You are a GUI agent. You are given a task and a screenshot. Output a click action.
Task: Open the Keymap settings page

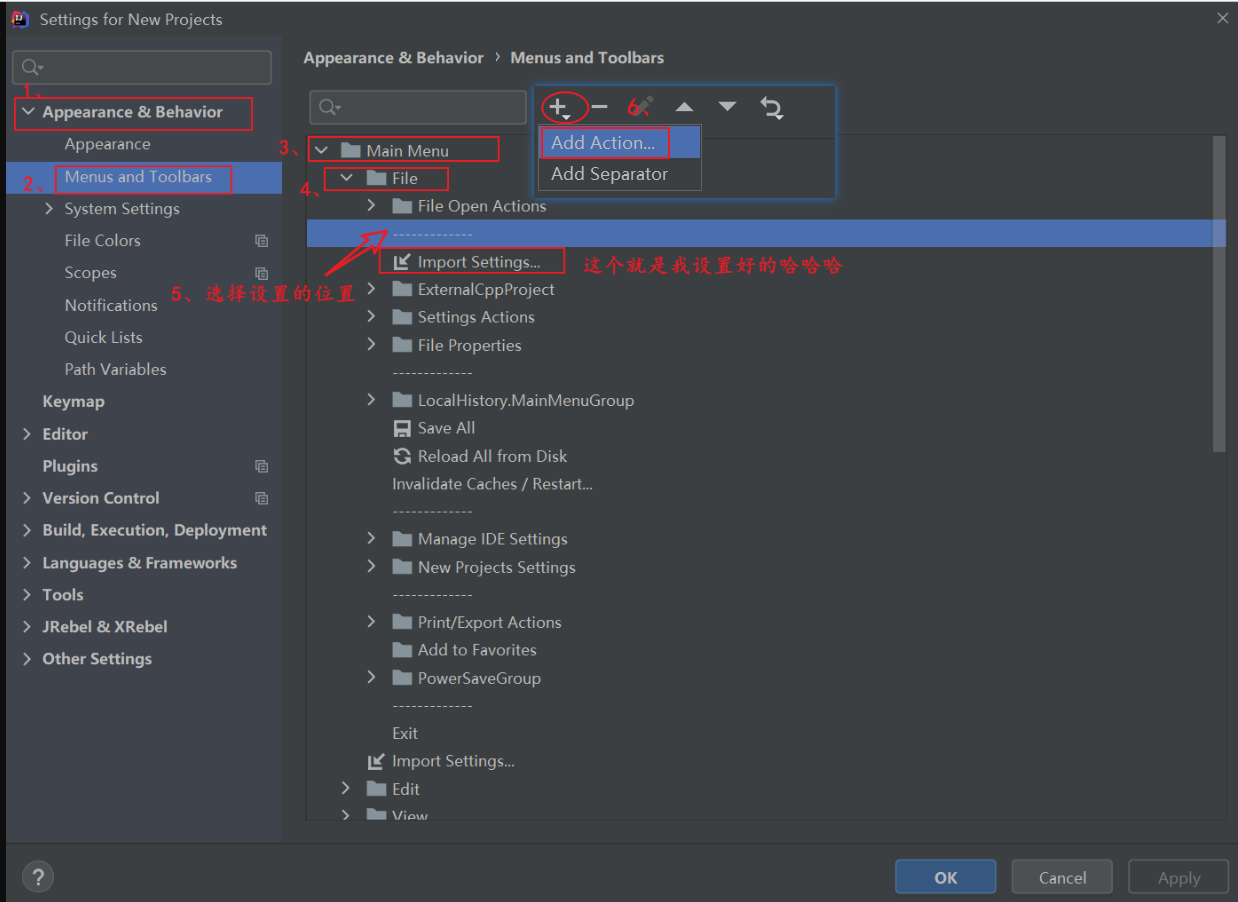(73, 401)
